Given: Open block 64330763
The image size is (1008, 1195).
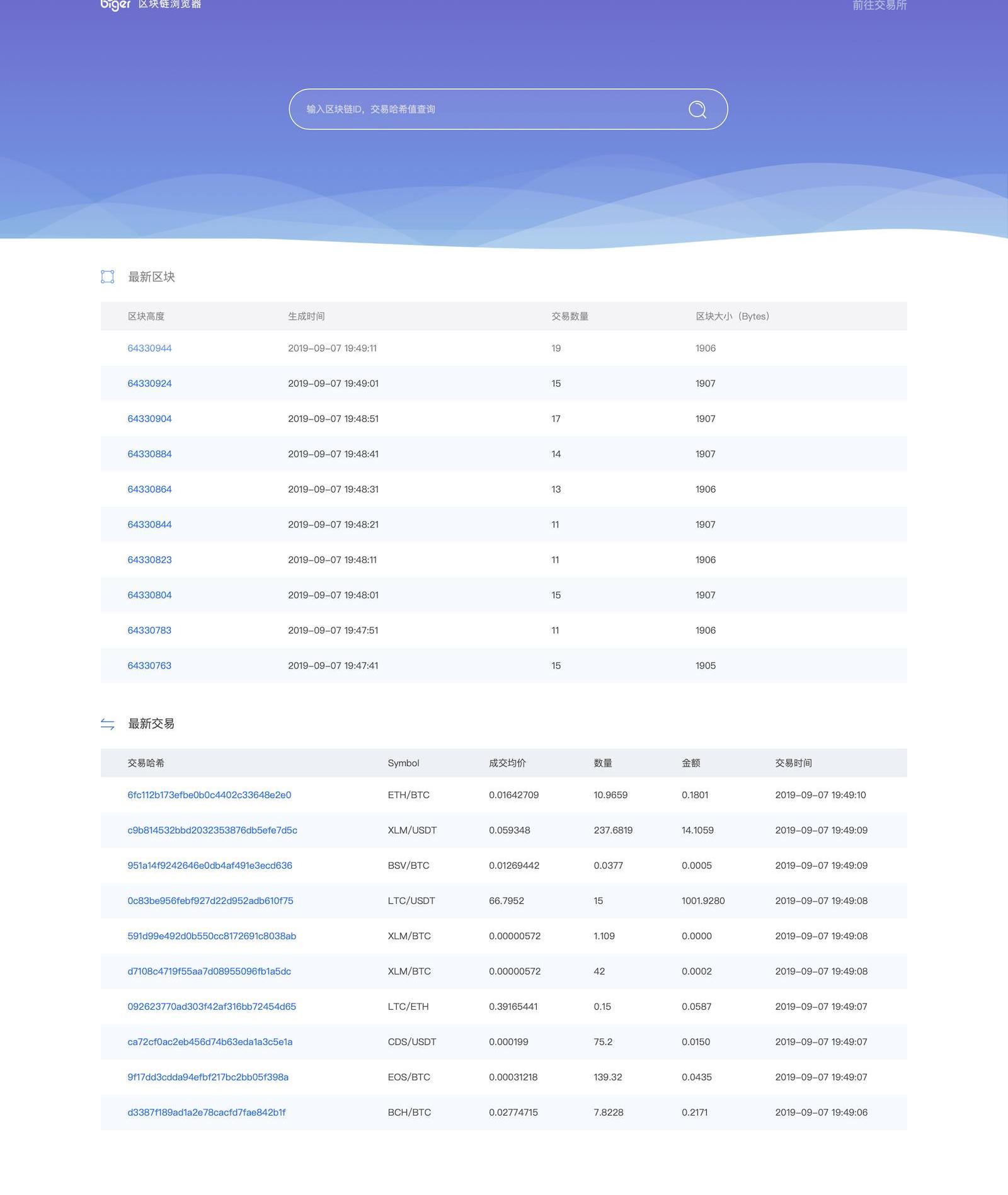Looking at the screenshot, I should pos(149,666).
